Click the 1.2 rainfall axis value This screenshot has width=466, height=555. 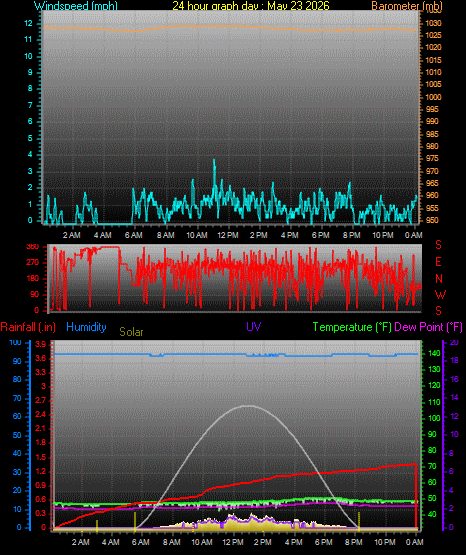(41, 471)
